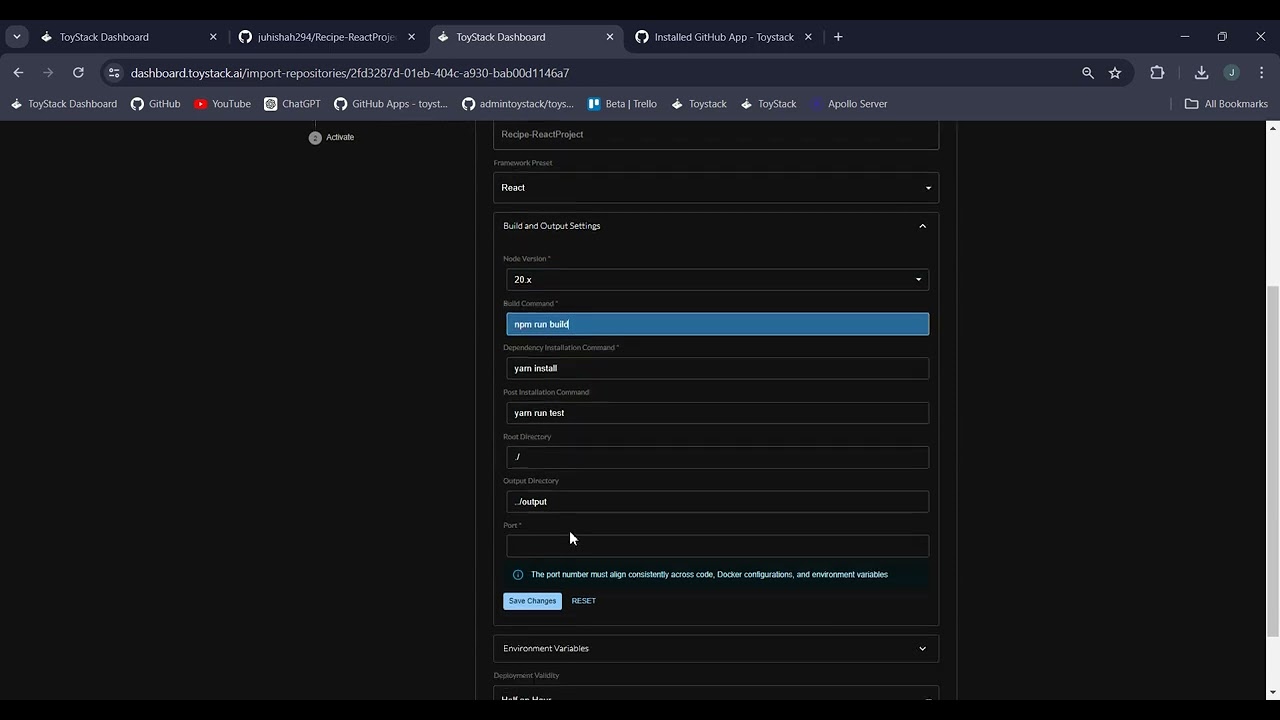Viewport: 1280px width, 720px height.
Task: Open the ToyStack bookmark next to Apollo Server
Action: (x=768, y=104)
